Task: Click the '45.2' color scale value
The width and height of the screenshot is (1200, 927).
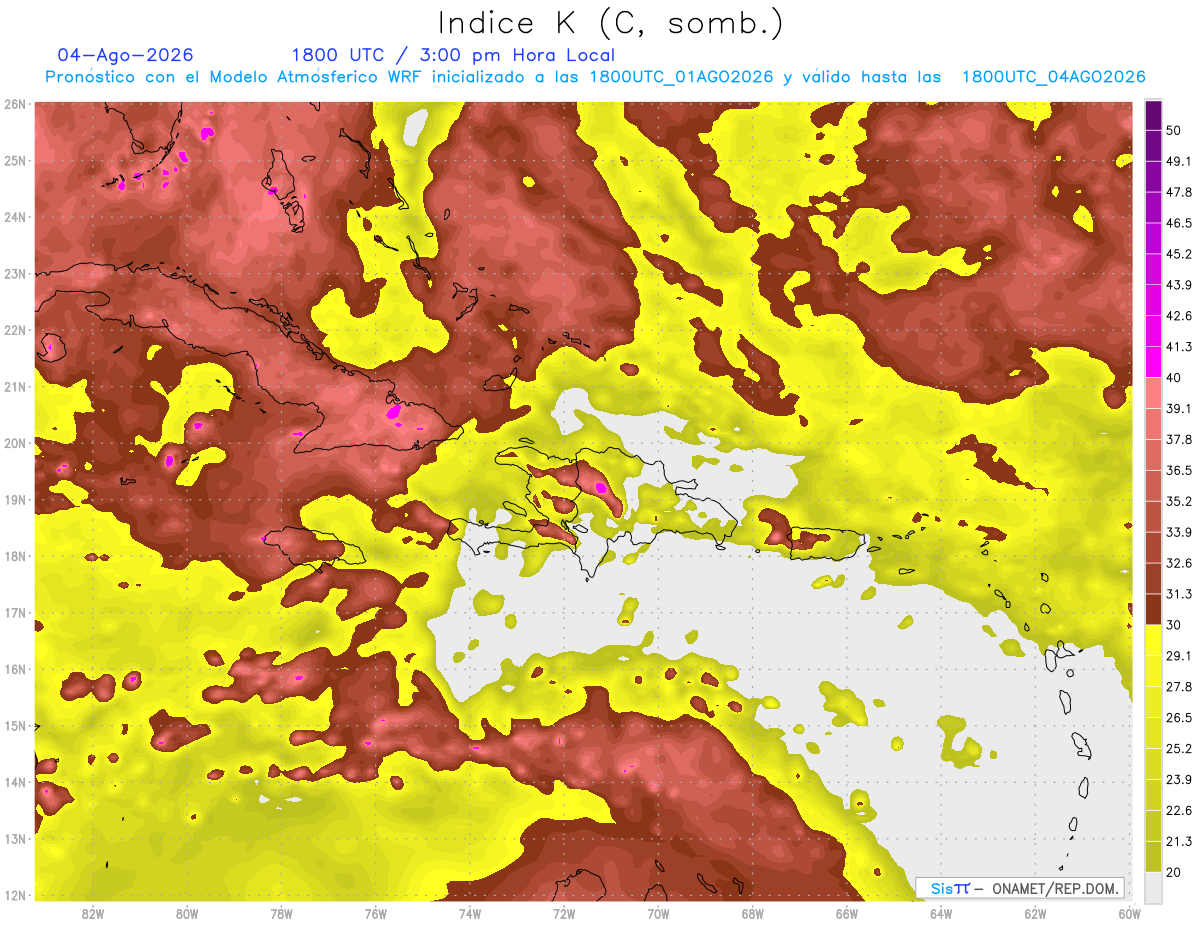Action: [x=1179, y=254]
